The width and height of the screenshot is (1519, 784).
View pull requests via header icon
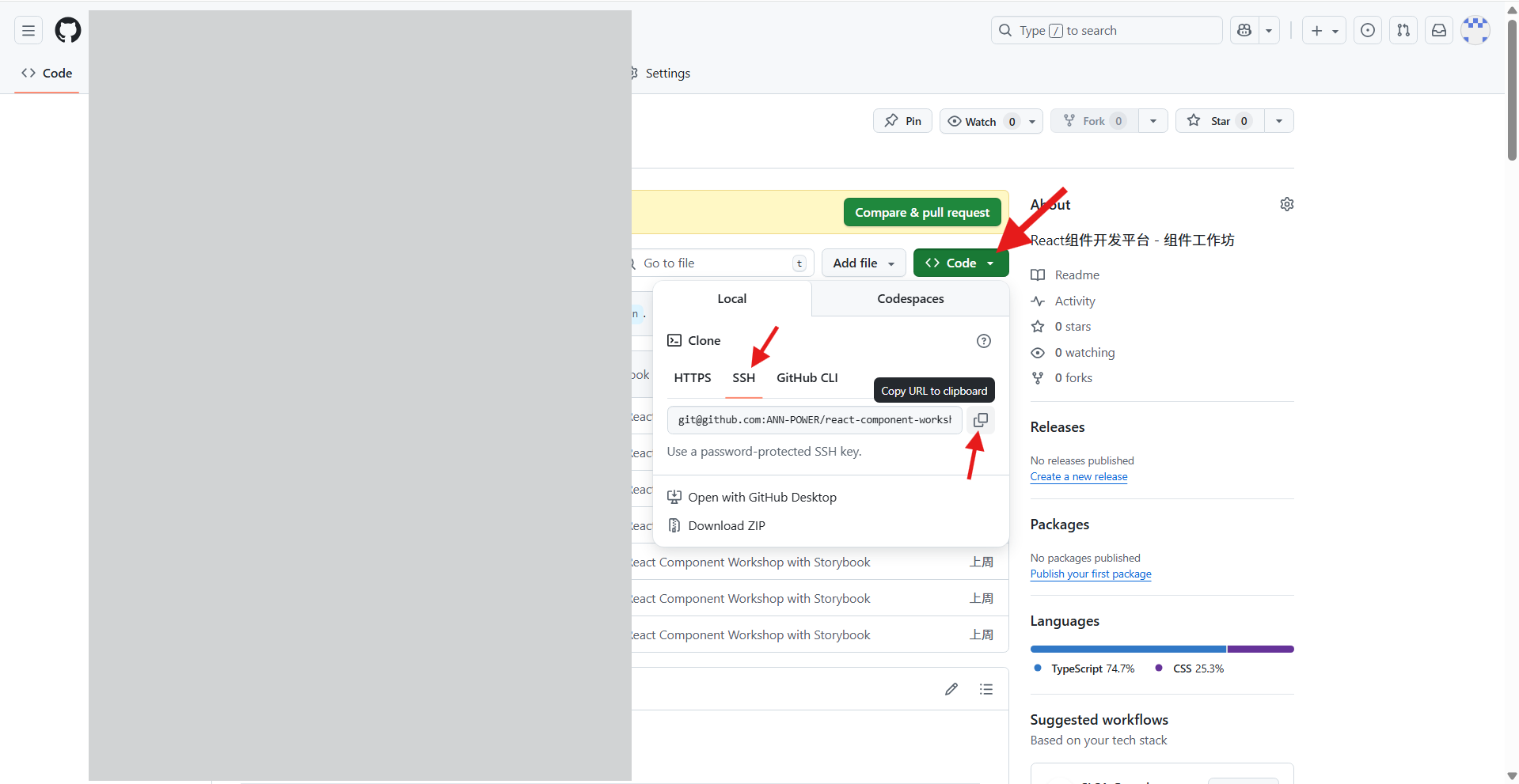tap(1403, 31)
